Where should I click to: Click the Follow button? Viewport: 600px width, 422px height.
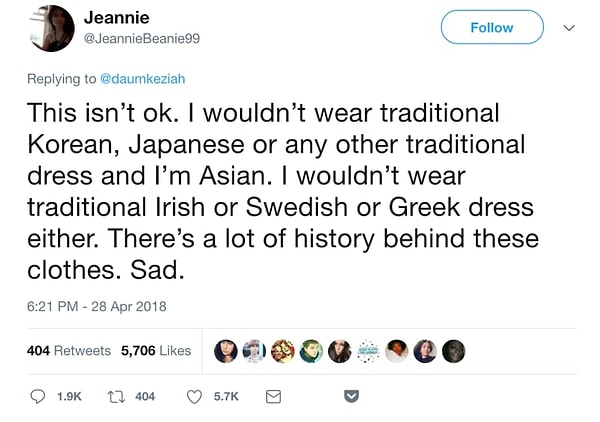(491, 27)
